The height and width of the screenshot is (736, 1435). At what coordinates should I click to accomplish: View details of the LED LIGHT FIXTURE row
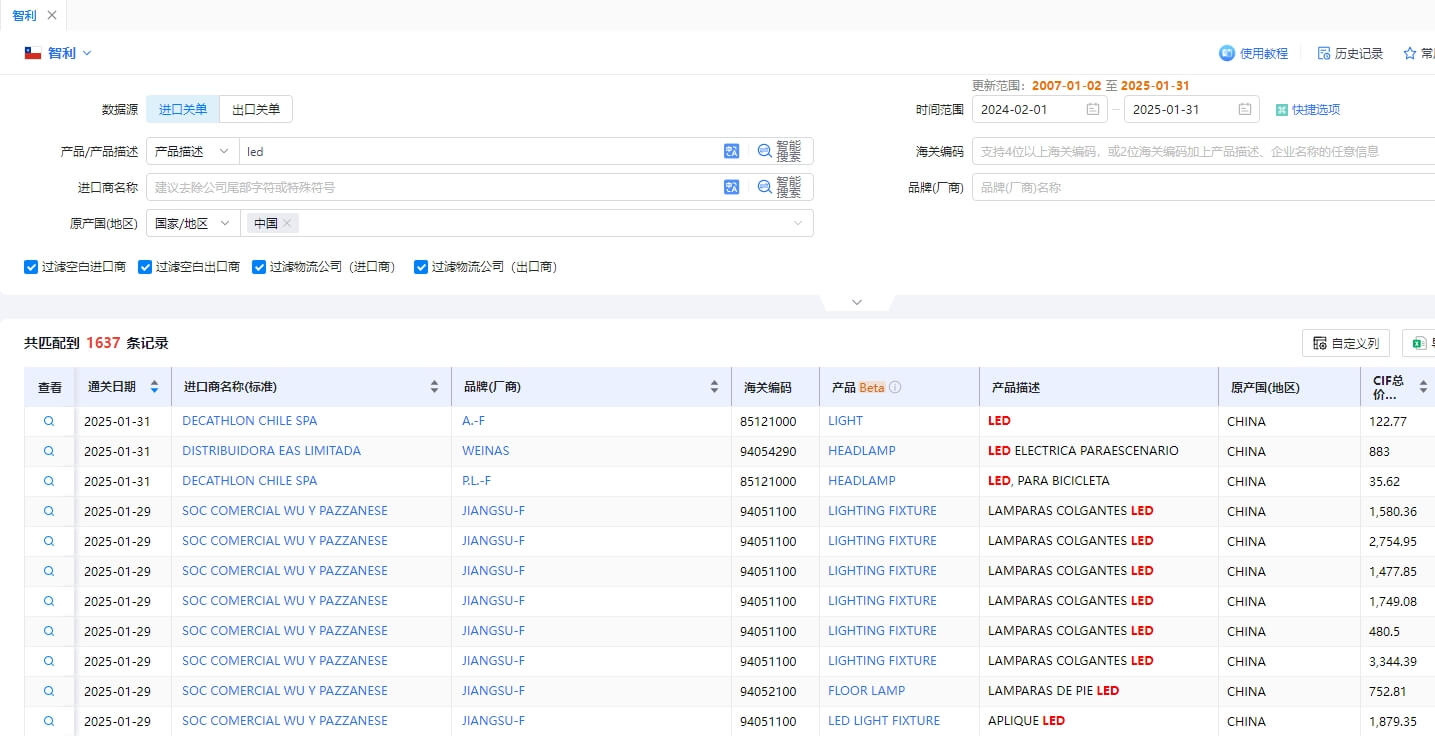point(49,721)
